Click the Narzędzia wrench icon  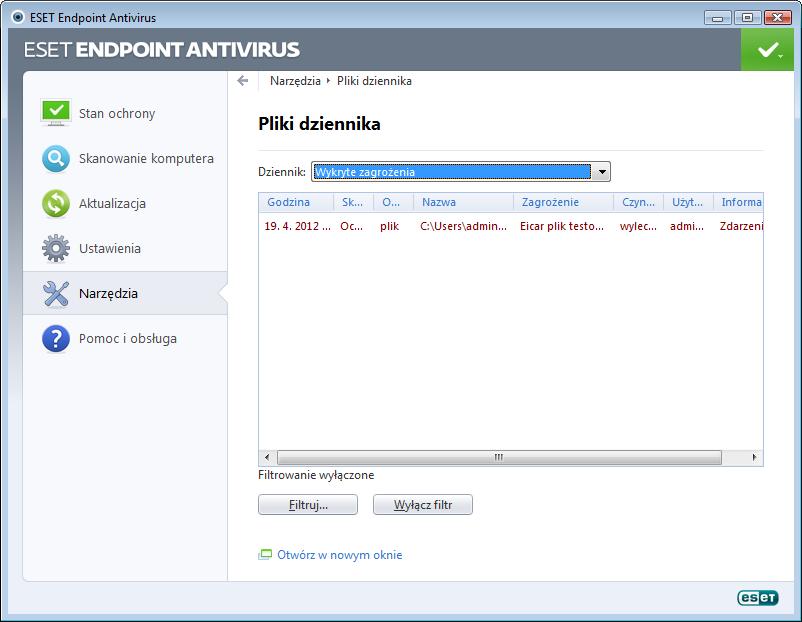click(56, 294)
